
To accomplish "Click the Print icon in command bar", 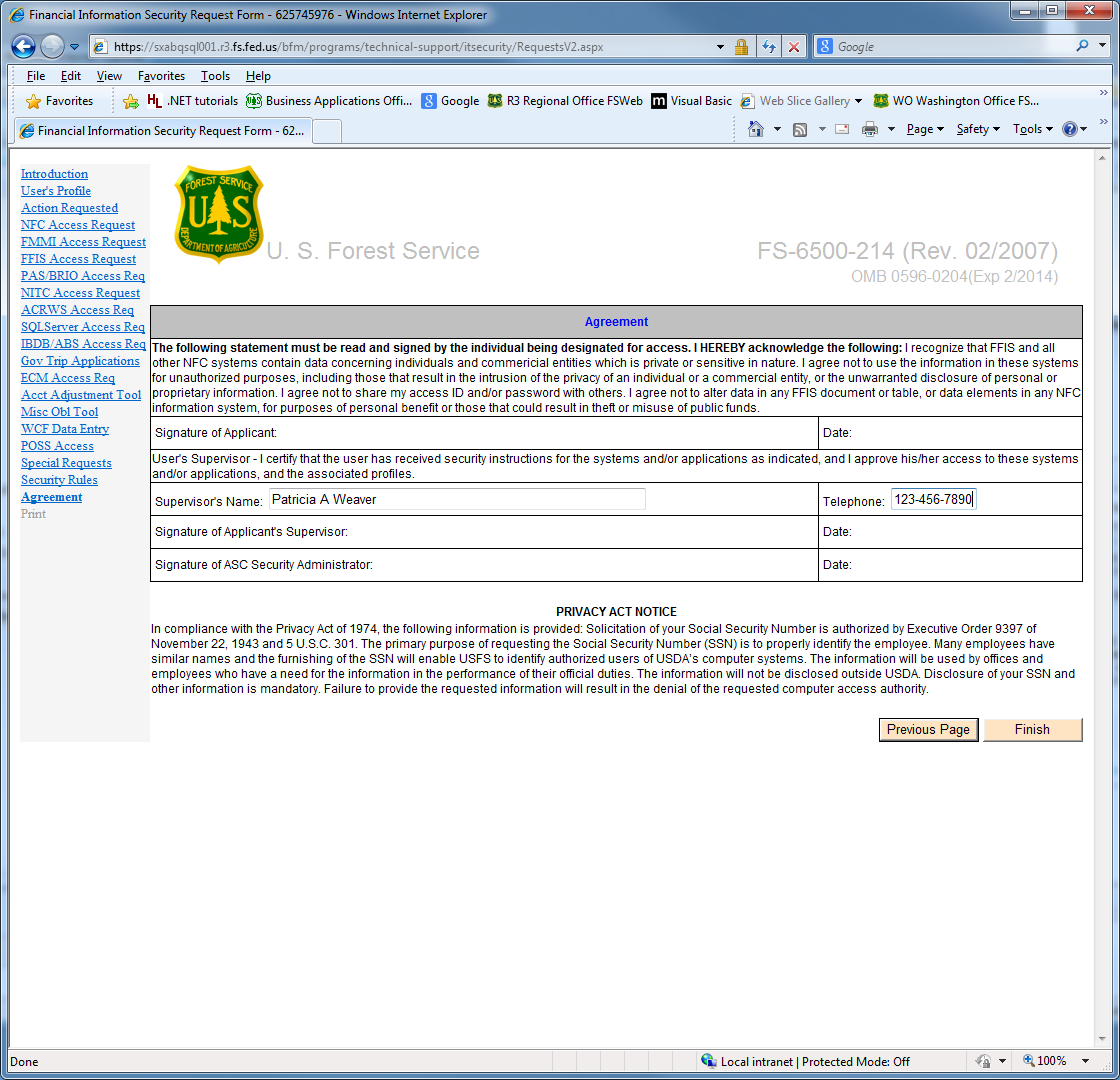I will click(x=870, y=129).
